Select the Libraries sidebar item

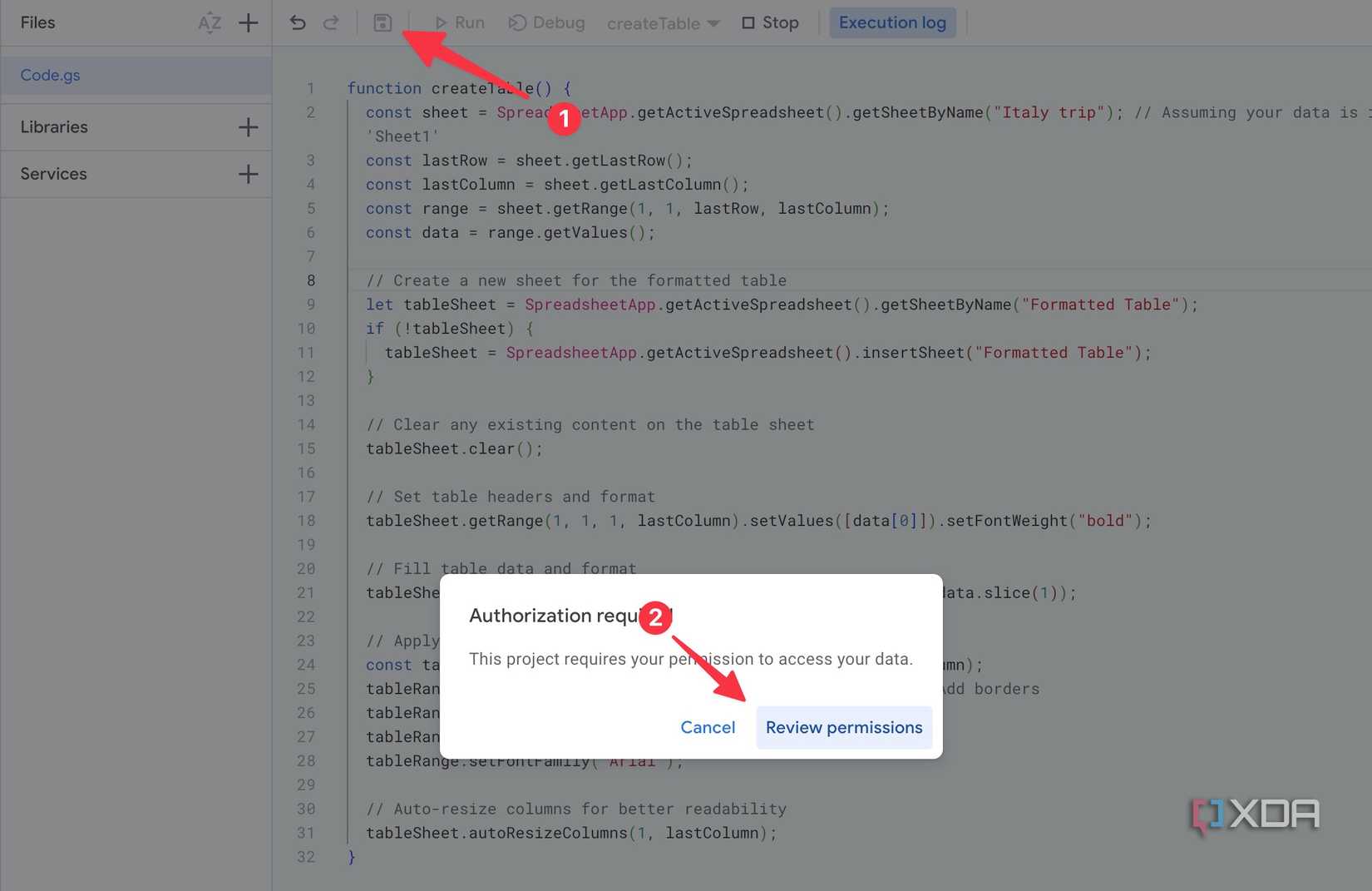pyautogui.click(x=54, y=126)
